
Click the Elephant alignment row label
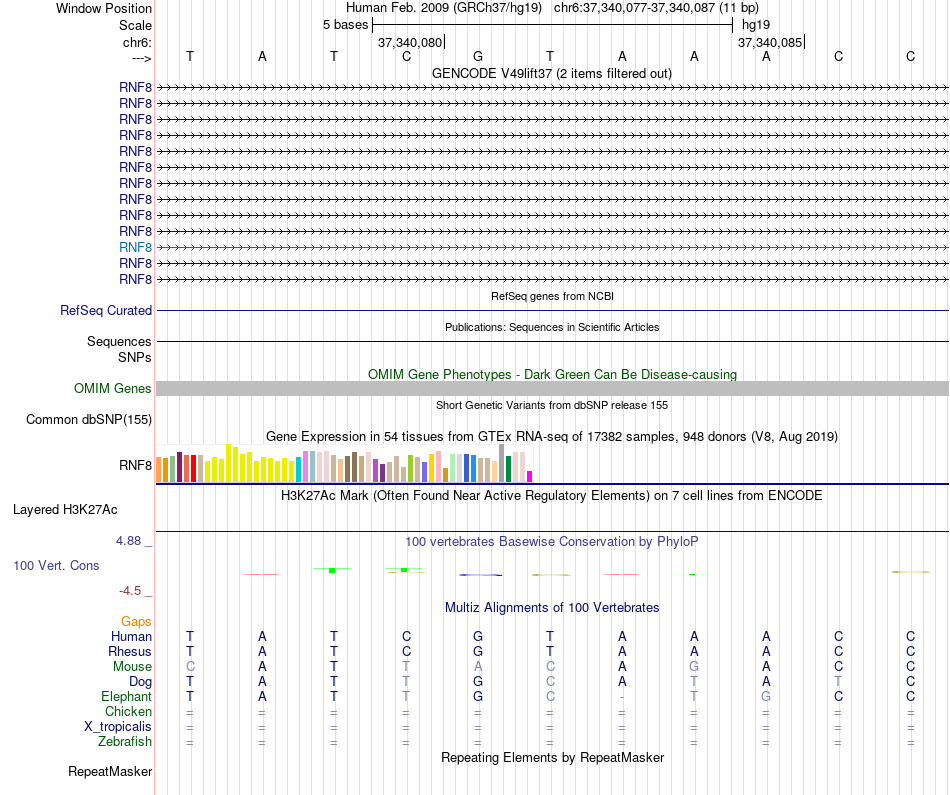coord(126,696)
